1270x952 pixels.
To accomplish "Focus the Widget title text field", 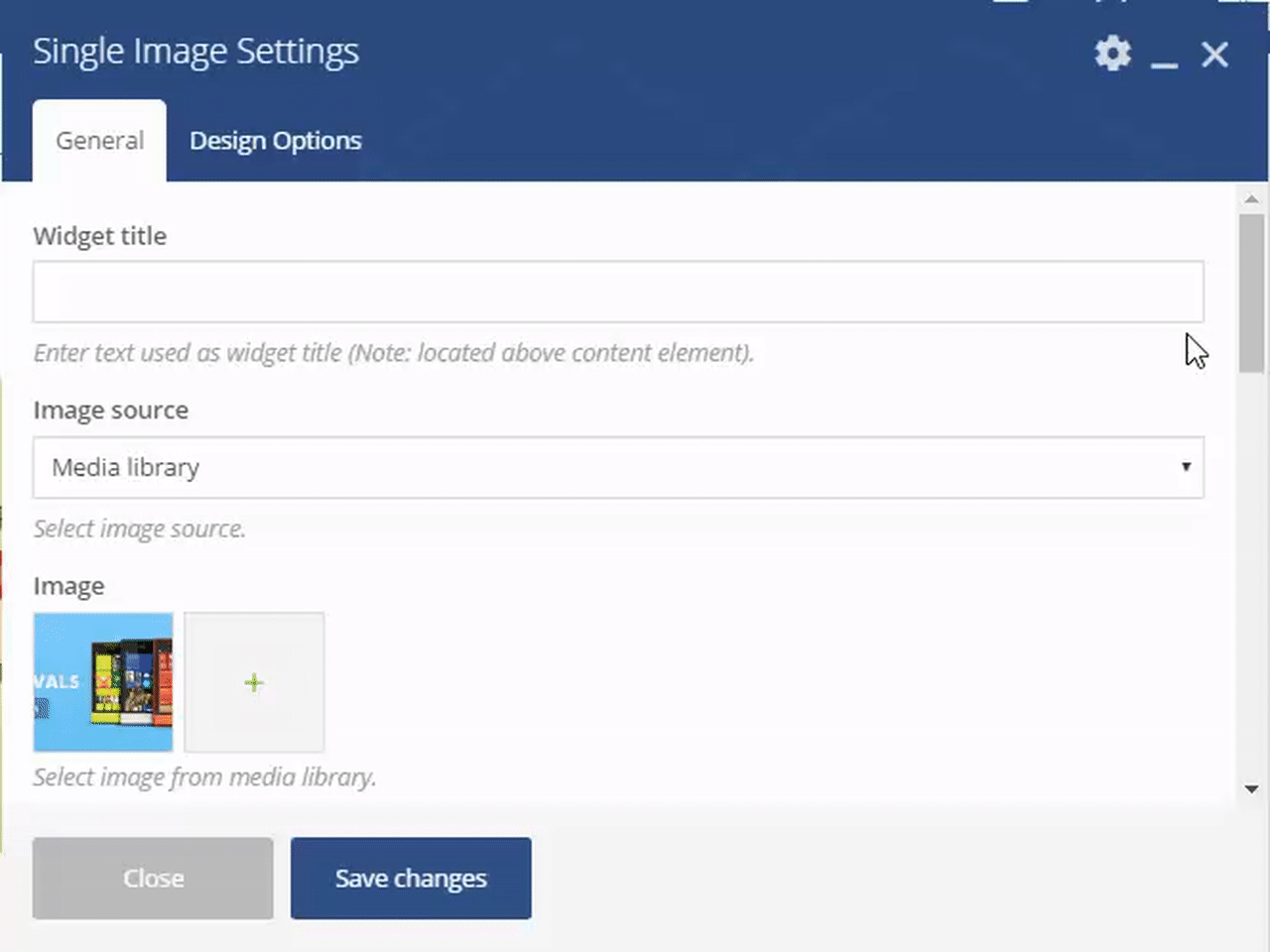I will click(617, 292).
